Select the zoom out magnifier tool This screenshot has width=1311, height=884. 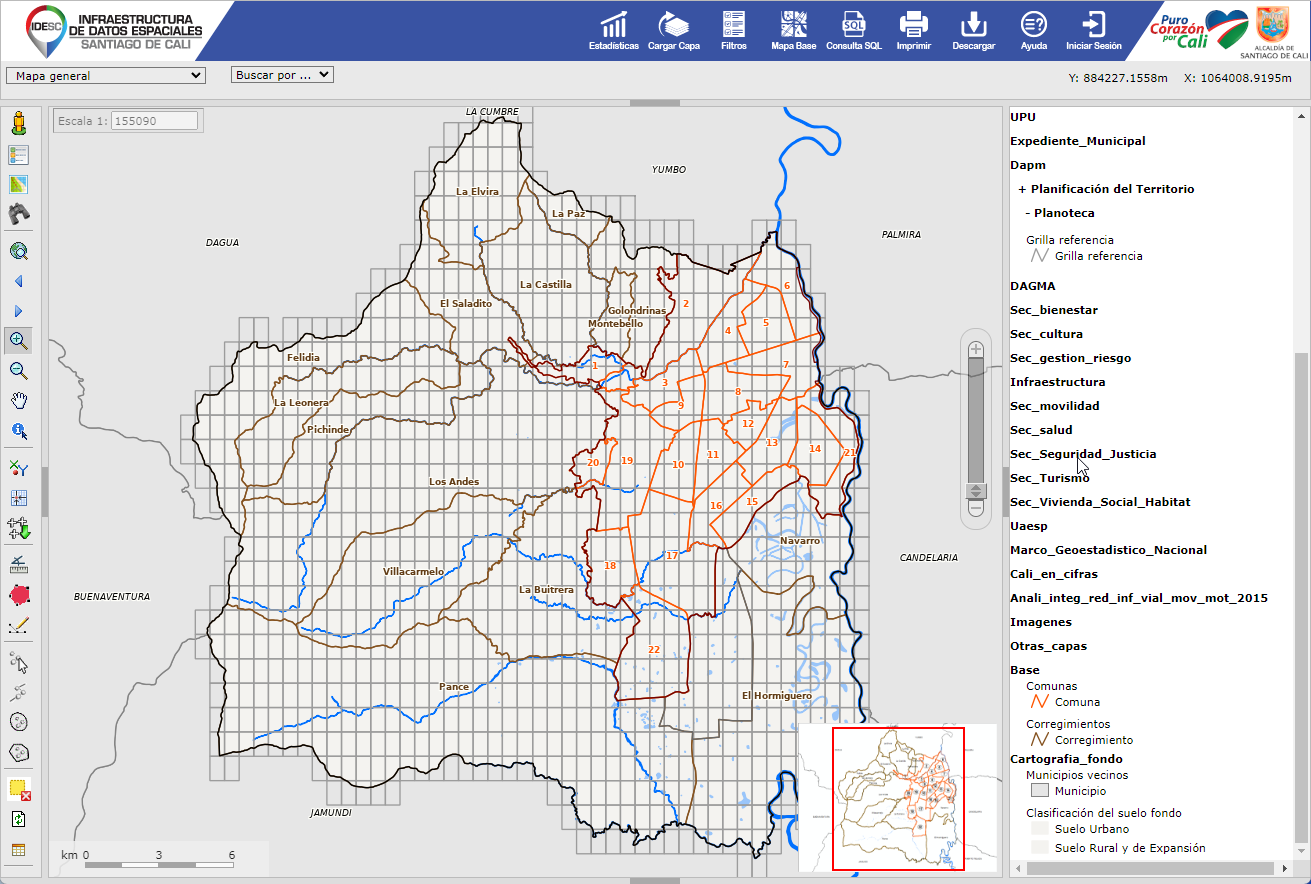coord(18,371)
